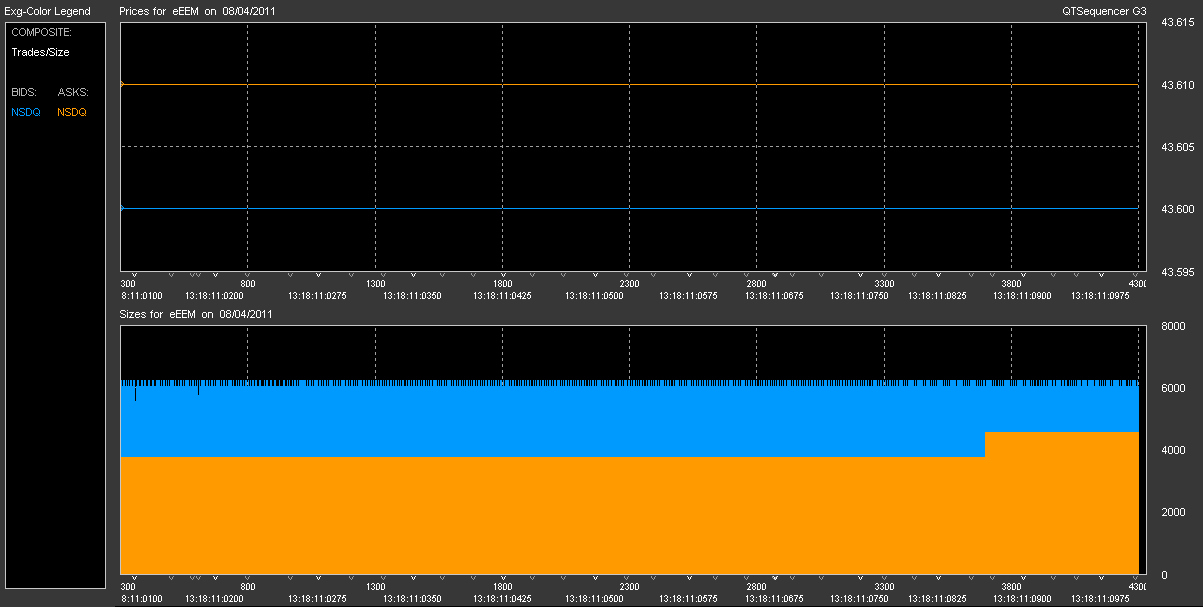Screen dimensions: 1203x607
Task: Click the ASKS: legend label
Action: (x=73, y=92)
